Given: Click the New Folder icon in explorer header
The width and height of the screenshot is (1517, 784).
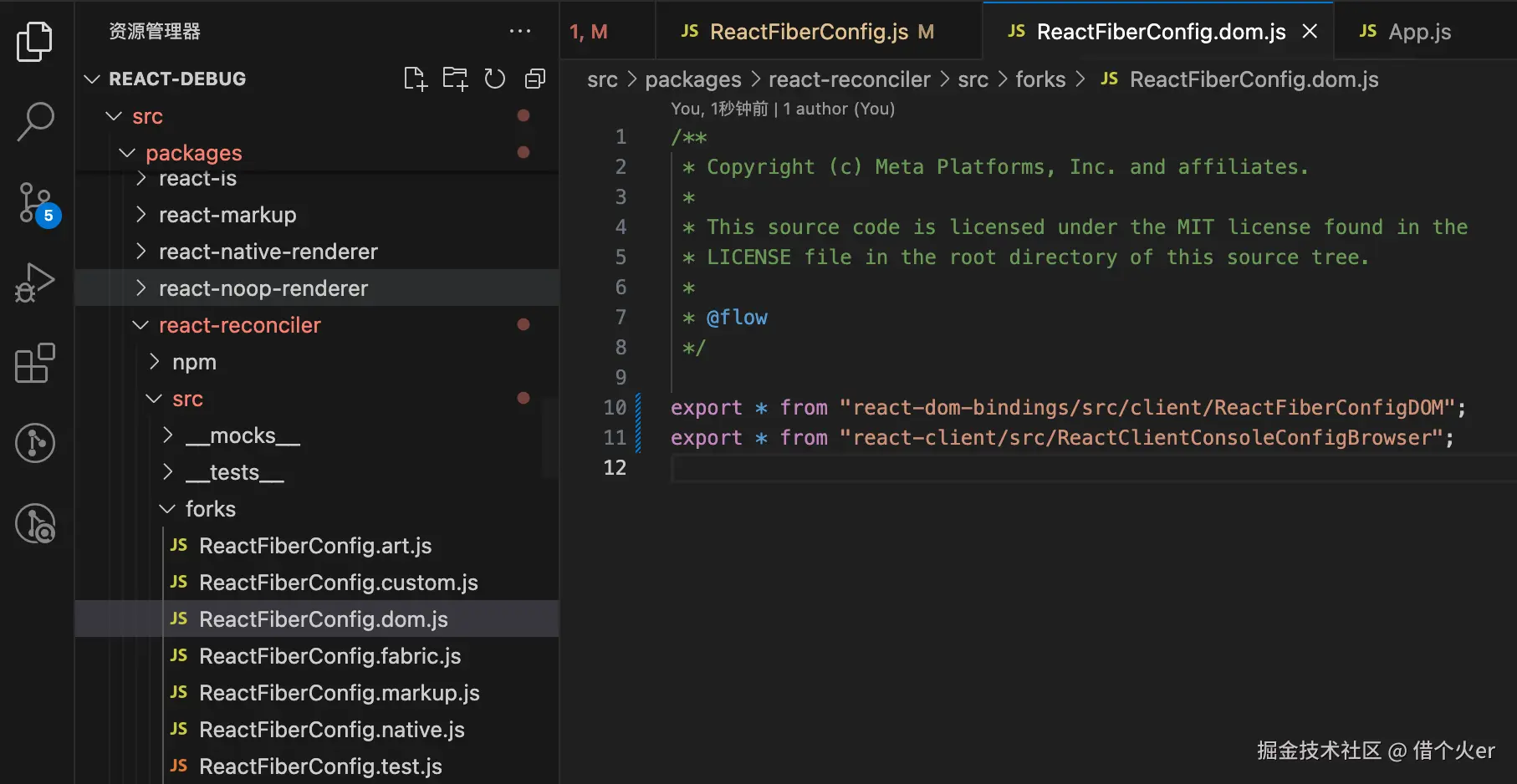Looking at the screenshot, I should point(455,79).
